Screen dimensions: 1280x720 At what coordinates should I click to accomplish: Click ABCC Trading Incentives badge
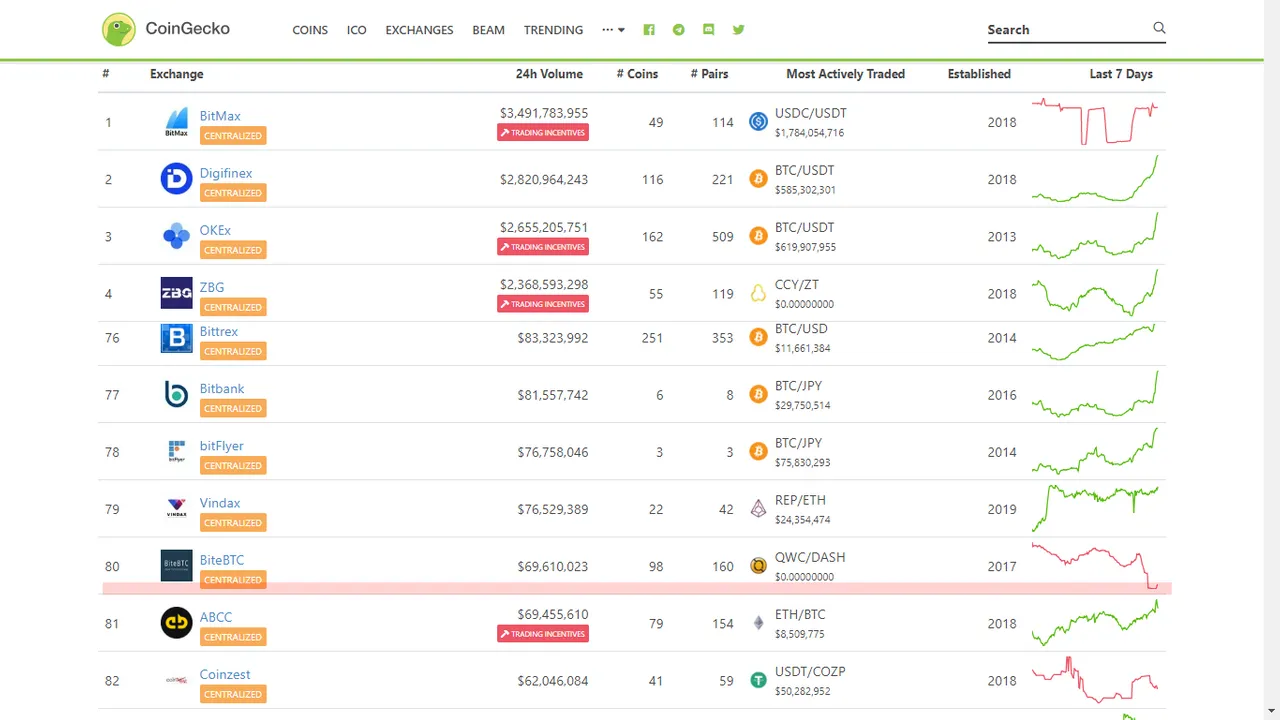pyautogui.click(x=543, y=634)
